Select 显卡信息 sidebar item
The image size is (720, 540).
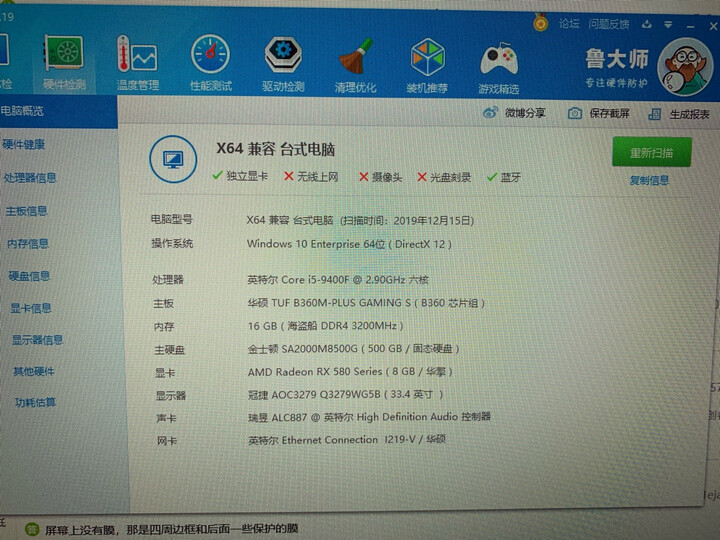[31, 308]
